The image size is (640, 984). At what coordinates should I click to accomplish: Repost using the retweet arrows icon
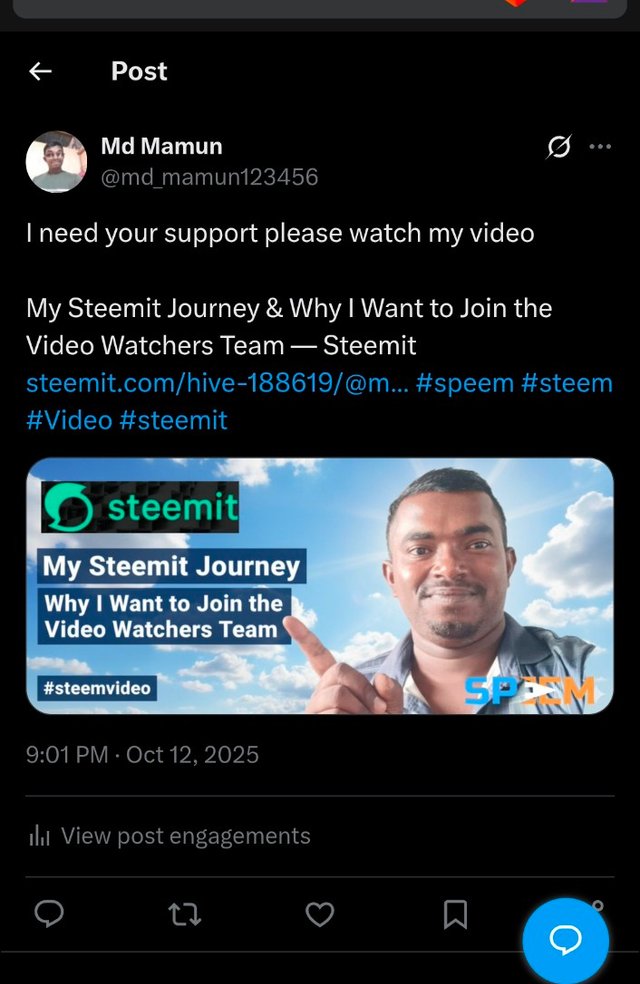[185, 914]
